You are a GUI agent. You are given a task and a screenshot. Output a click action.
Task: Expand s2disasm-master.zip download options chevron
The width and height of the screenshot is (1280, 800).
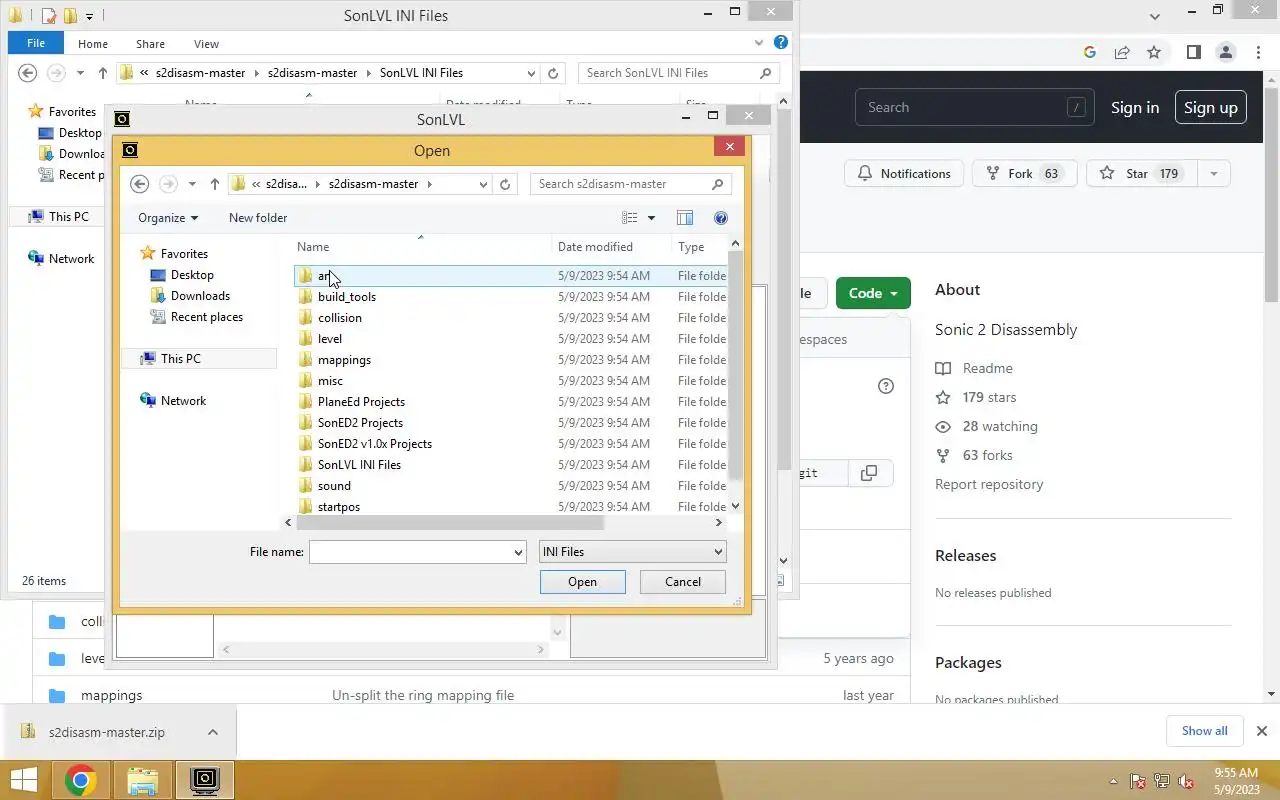pos(213,732)
